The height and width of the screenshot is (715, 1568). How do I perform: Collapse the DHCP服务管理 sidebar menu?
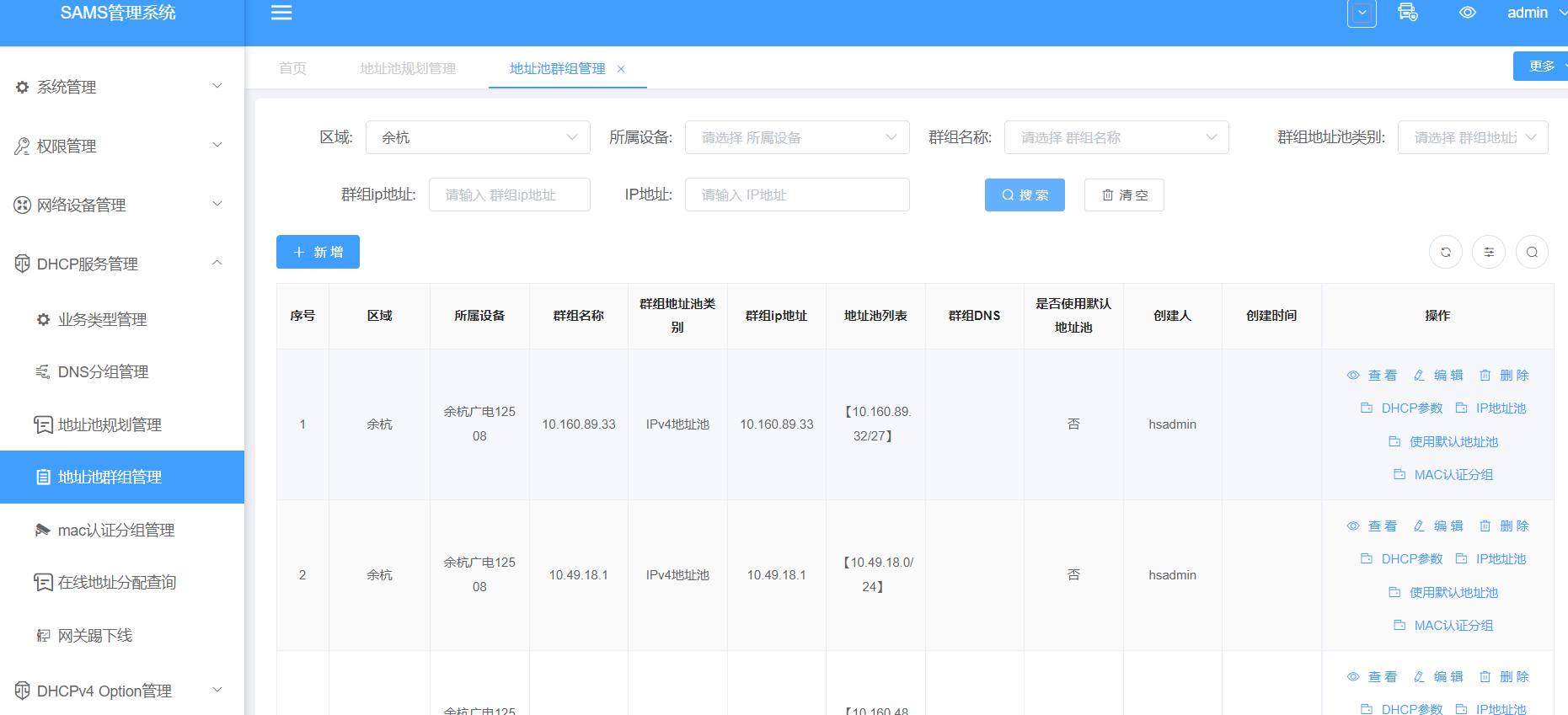click(x=122, y=264)
